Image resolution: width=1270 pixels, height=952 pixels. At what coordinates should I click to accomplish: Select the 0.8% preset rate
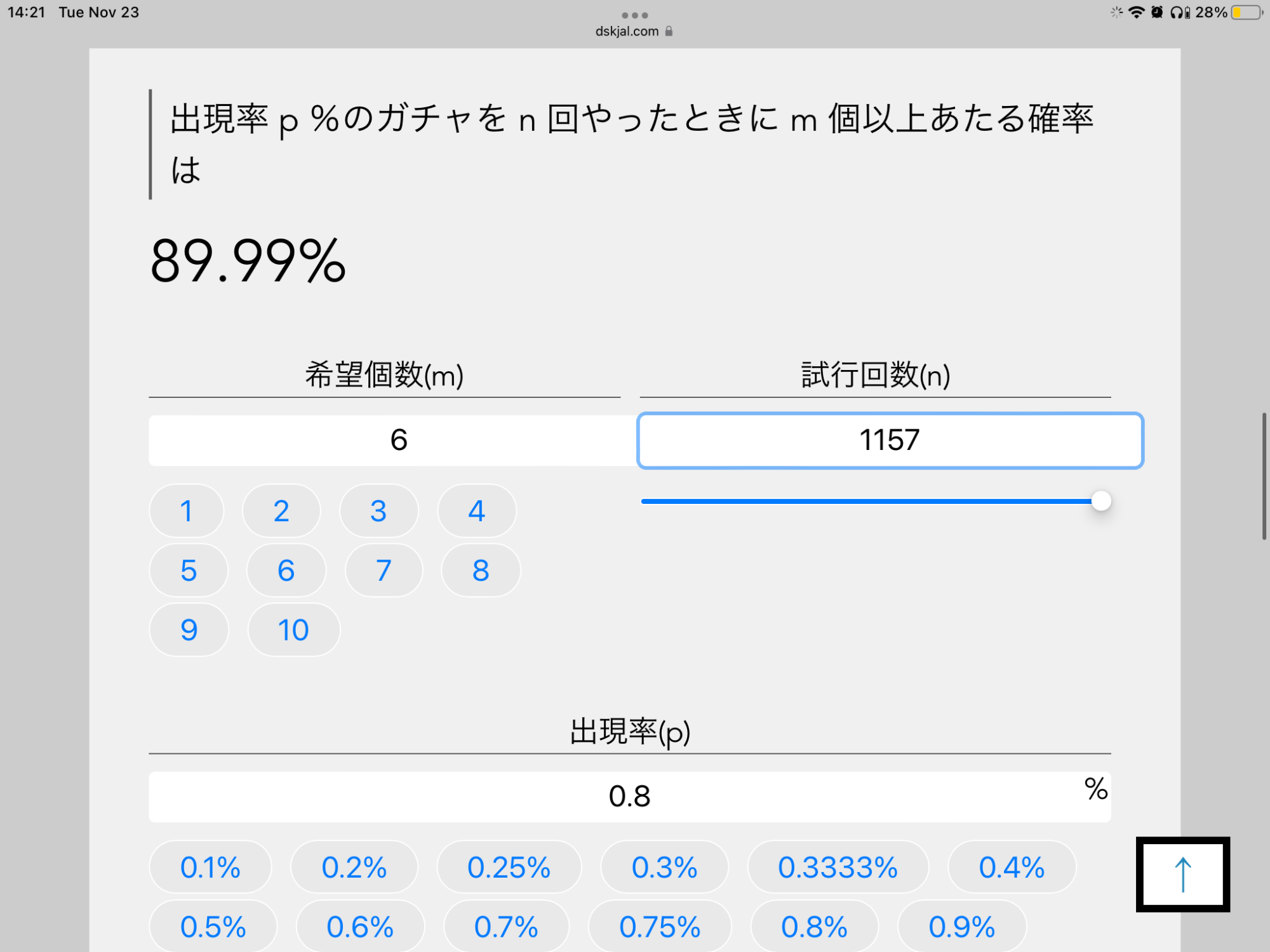pos(814,927)
